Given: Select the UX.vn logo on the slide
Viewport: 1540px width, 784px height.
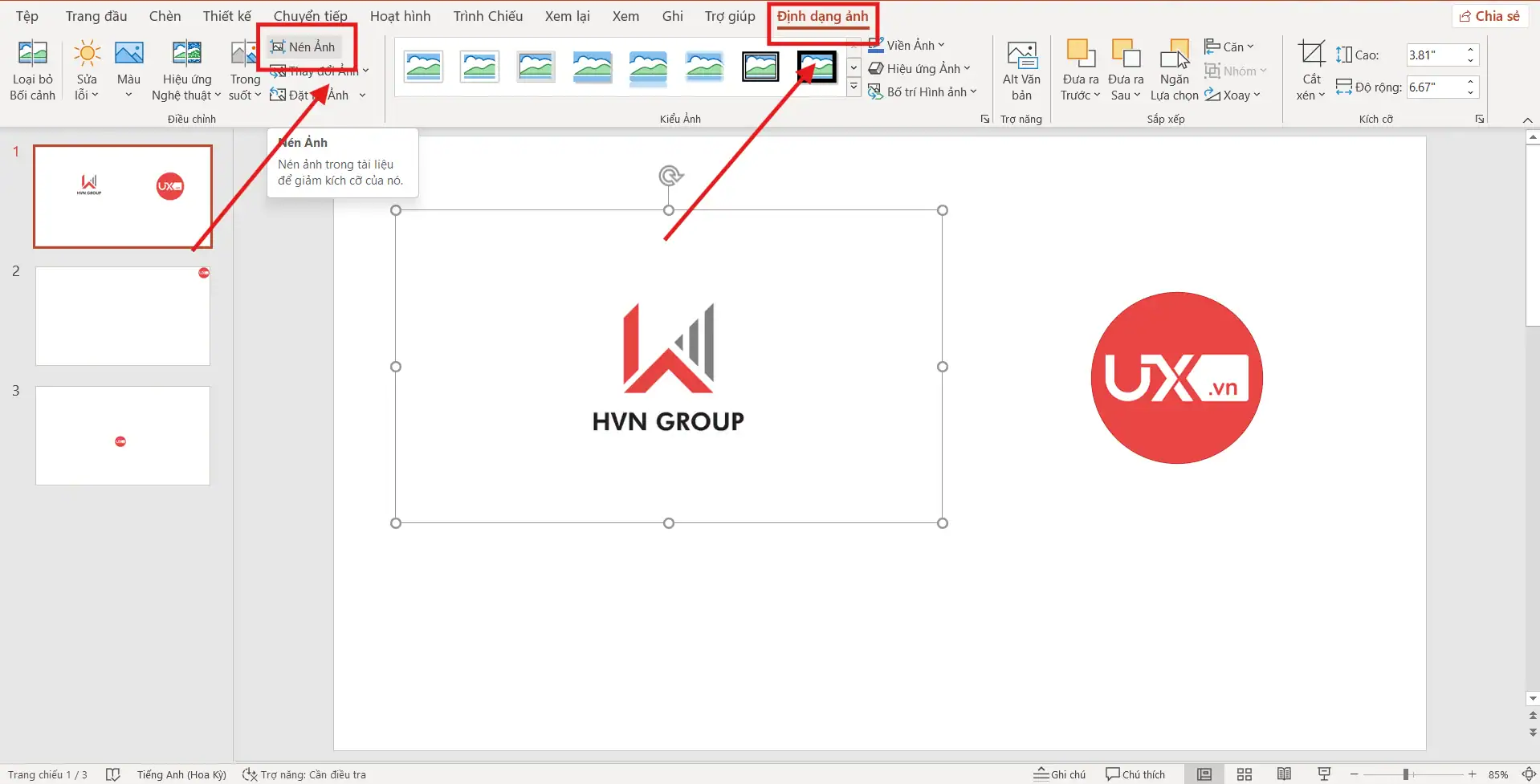Looking at the screenshot, I should pos(1176,378).
